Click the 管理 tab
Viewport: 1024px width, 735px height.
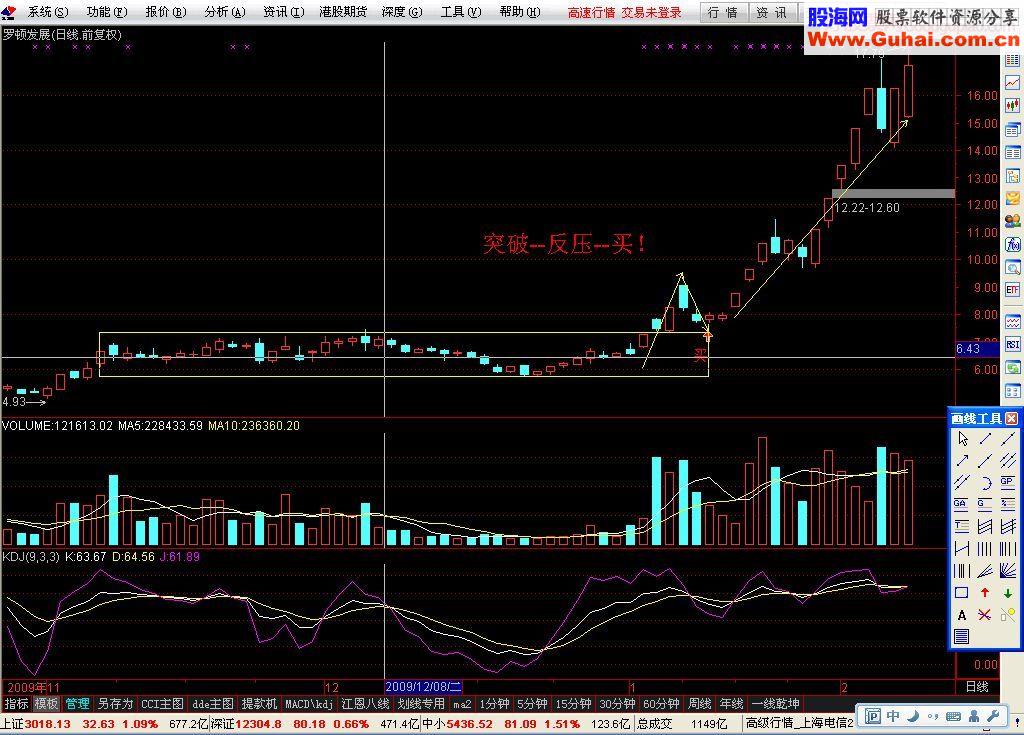click(77, 704)
